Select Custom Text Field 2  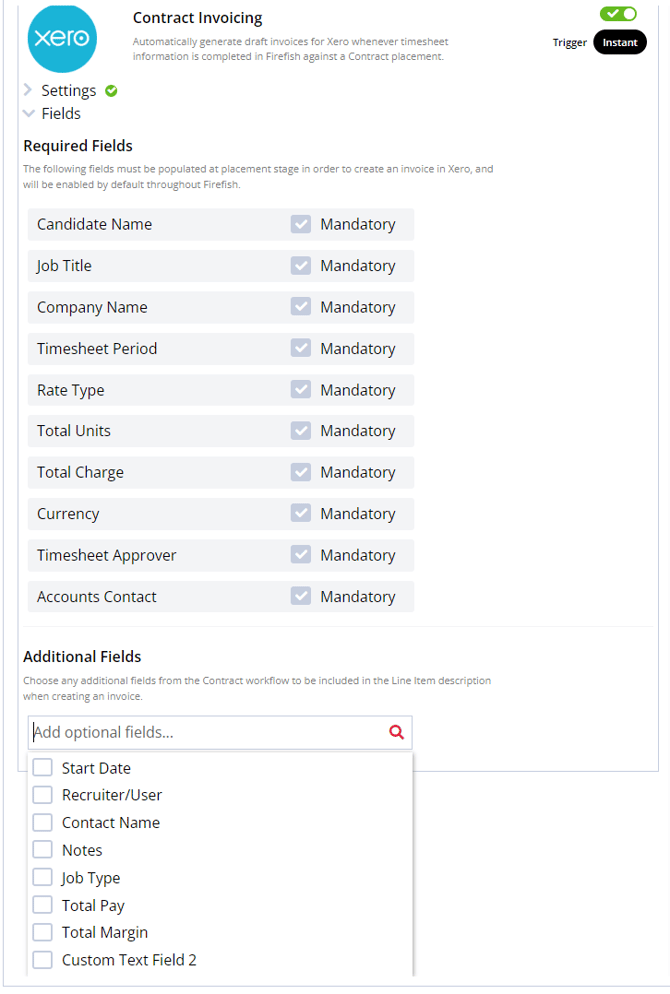[42, 959]
